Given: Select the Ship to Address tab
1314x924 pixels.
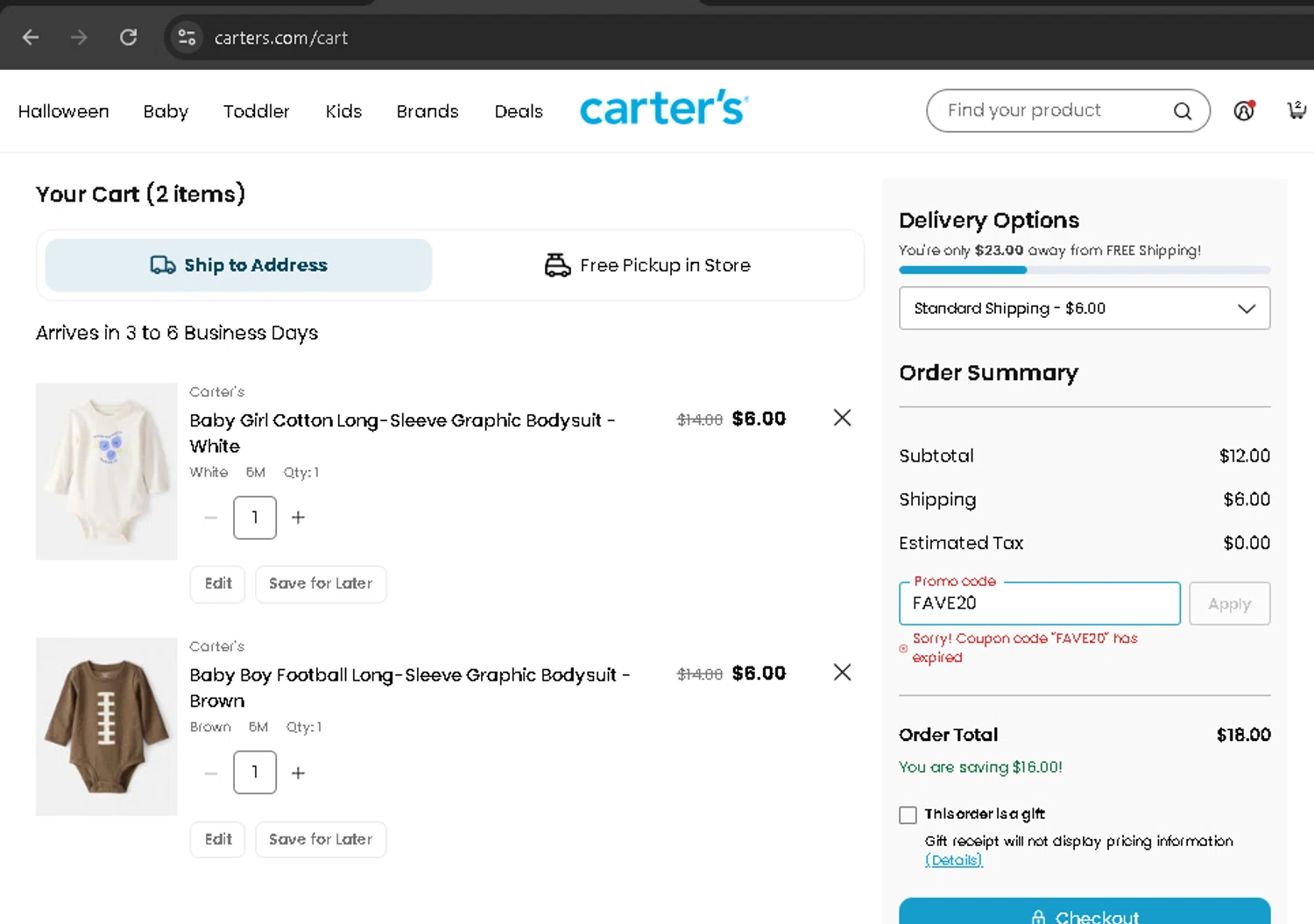Looking at the screenshot, I should point(238,265).
